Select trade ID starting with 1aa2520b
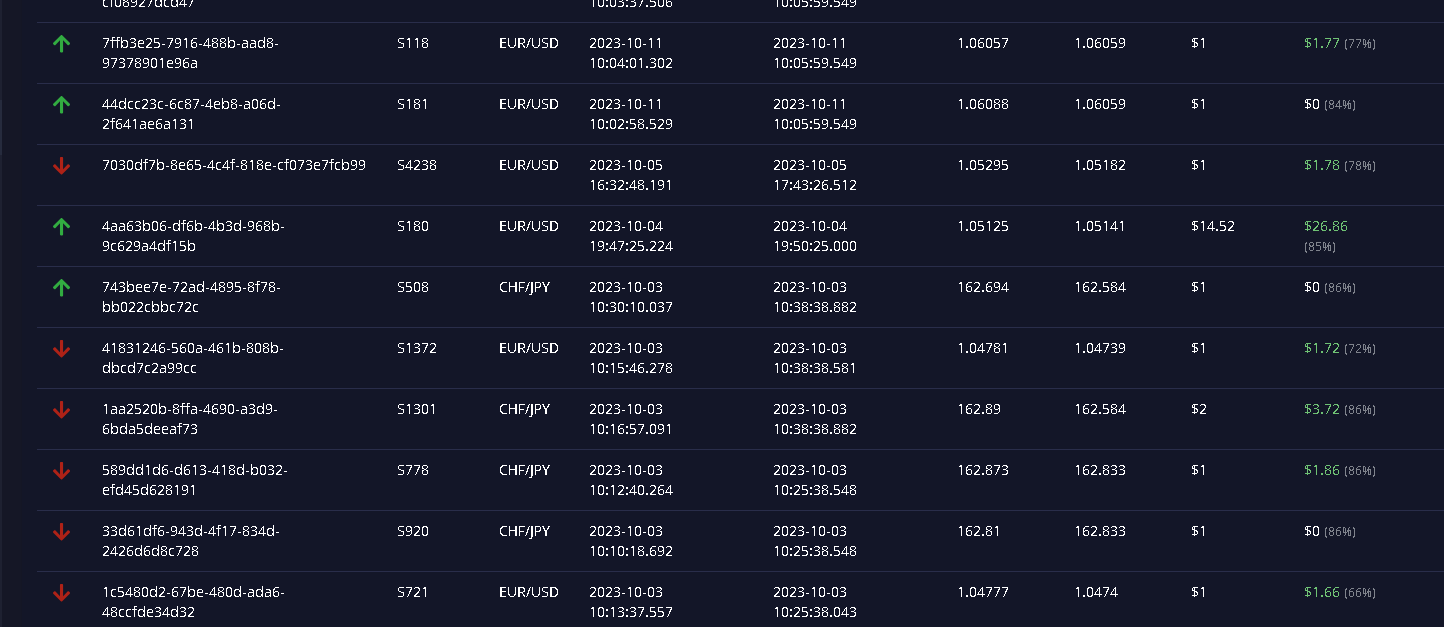Screen dimensions: 1444x627 (190, 419)
